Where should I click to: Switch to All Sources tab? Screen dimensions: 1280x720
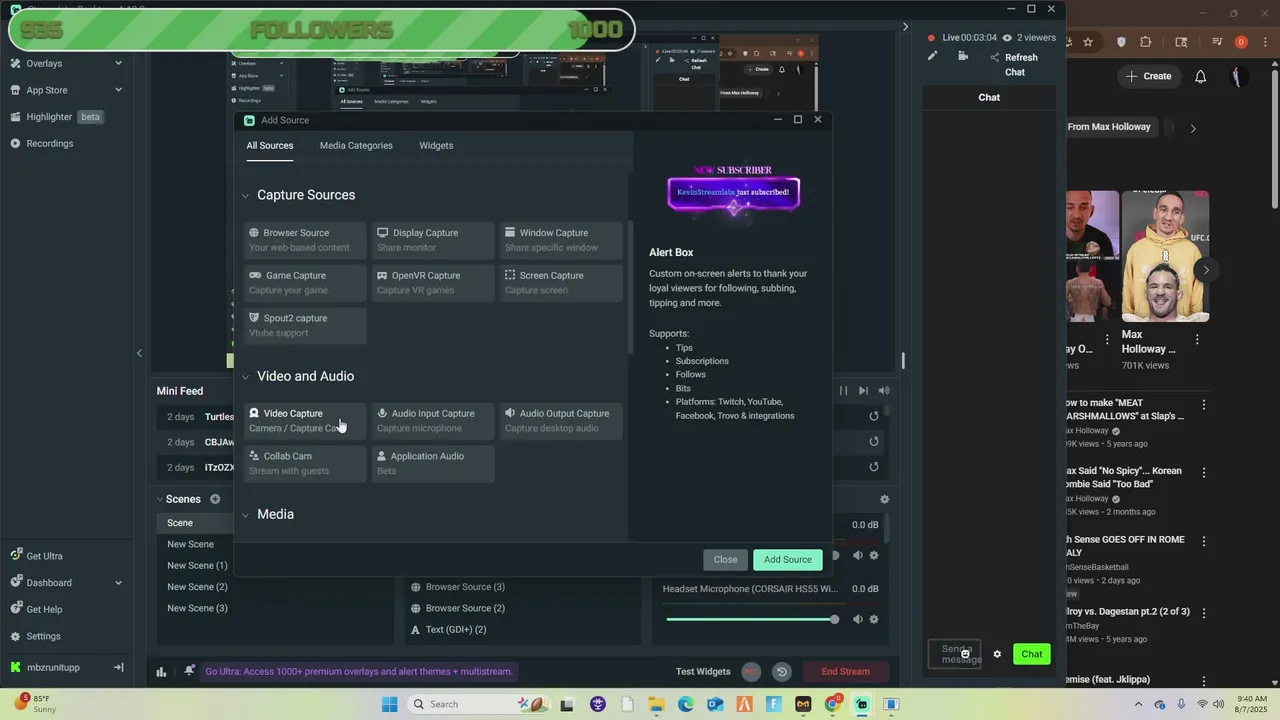[x=270, y=146]
